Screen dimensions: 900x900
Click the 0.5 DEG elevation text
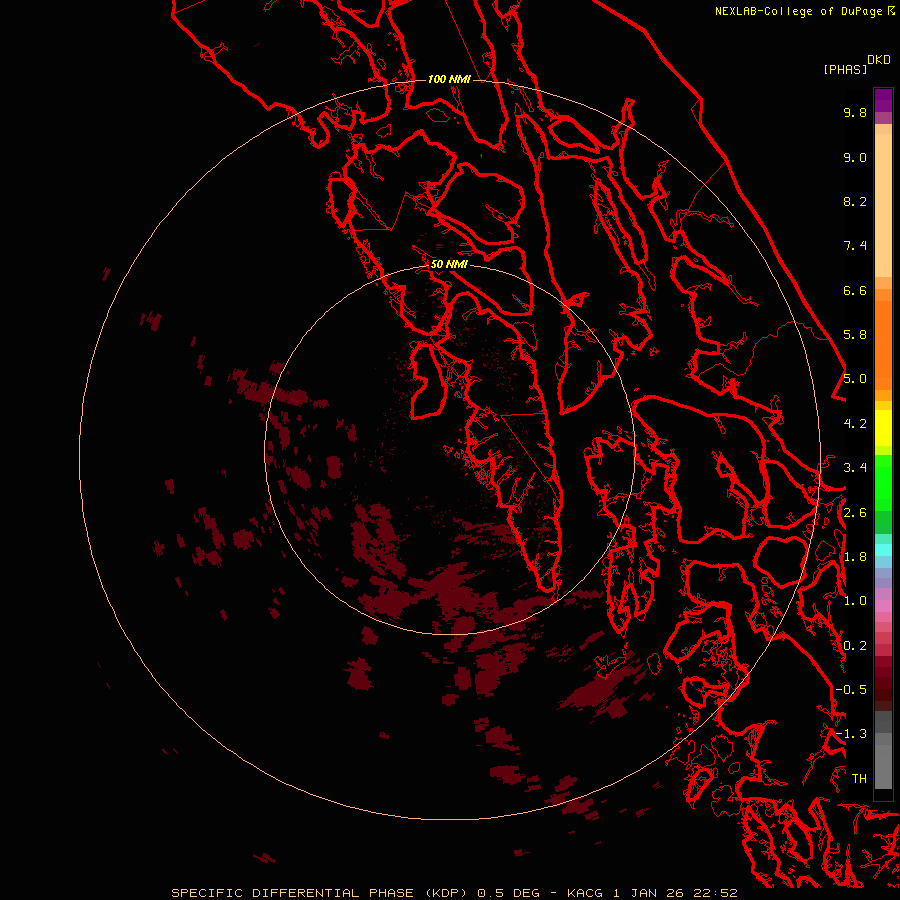point(509,893)
